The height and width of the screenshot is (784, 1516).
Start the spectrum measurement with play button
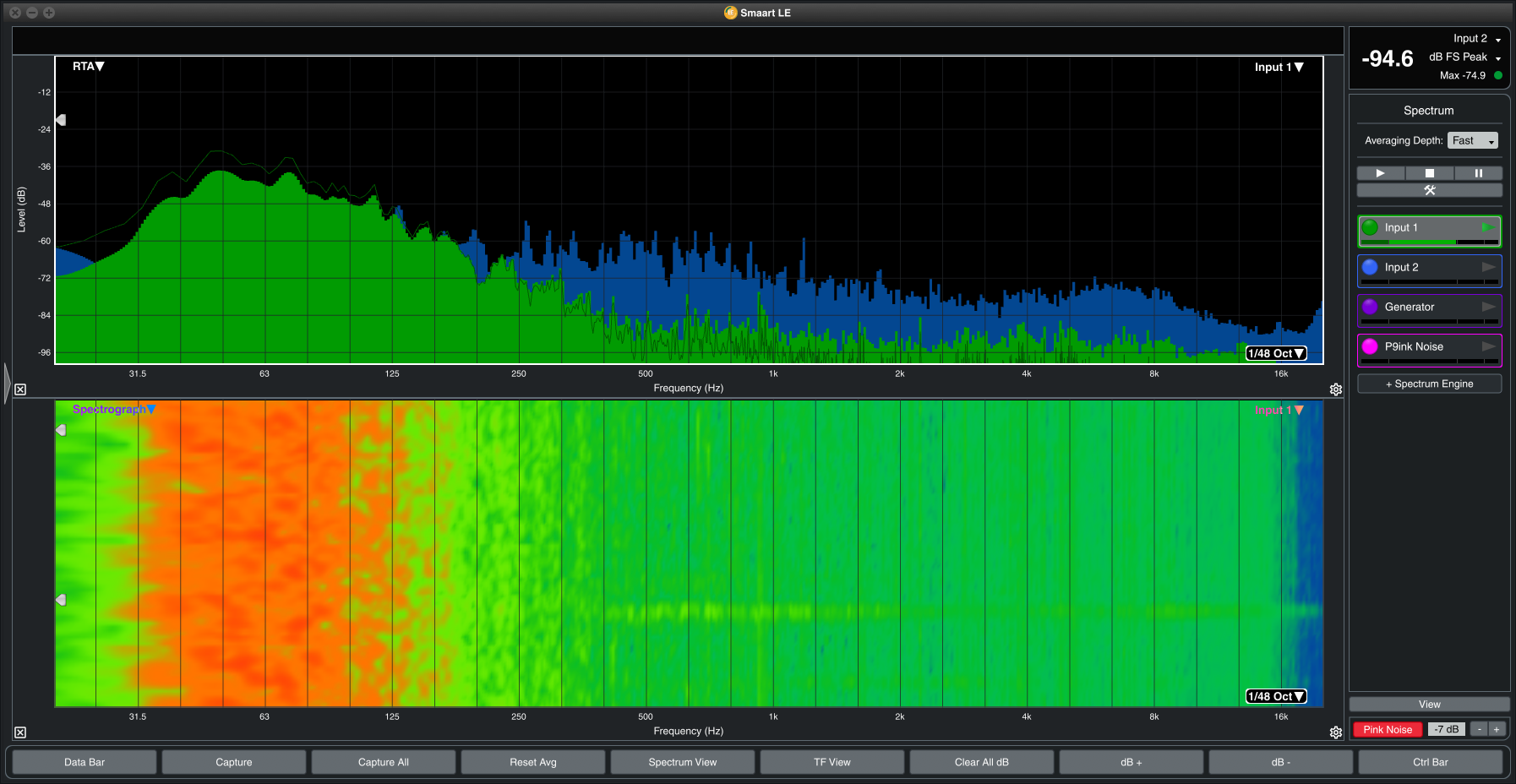click(1380, 173)
